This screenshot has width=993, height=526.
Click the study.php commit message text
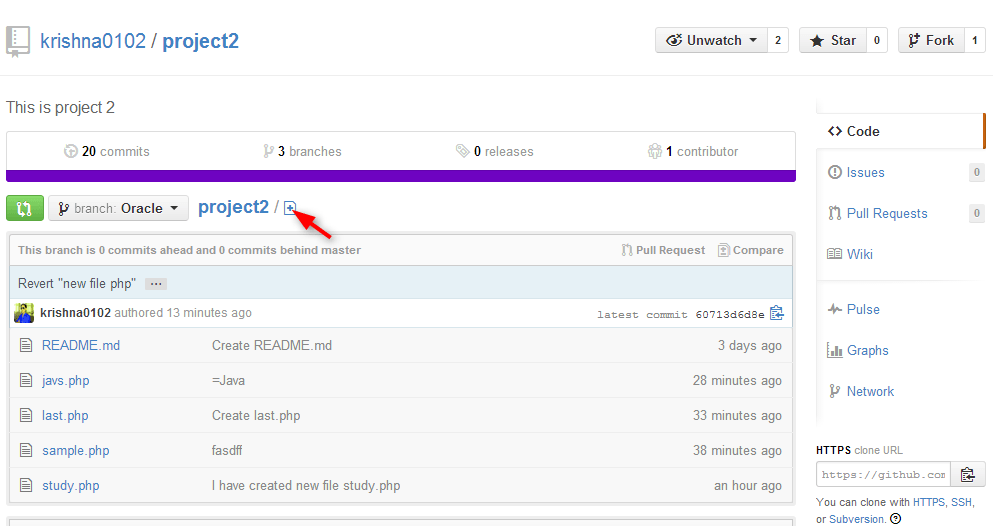pos(306,485)
